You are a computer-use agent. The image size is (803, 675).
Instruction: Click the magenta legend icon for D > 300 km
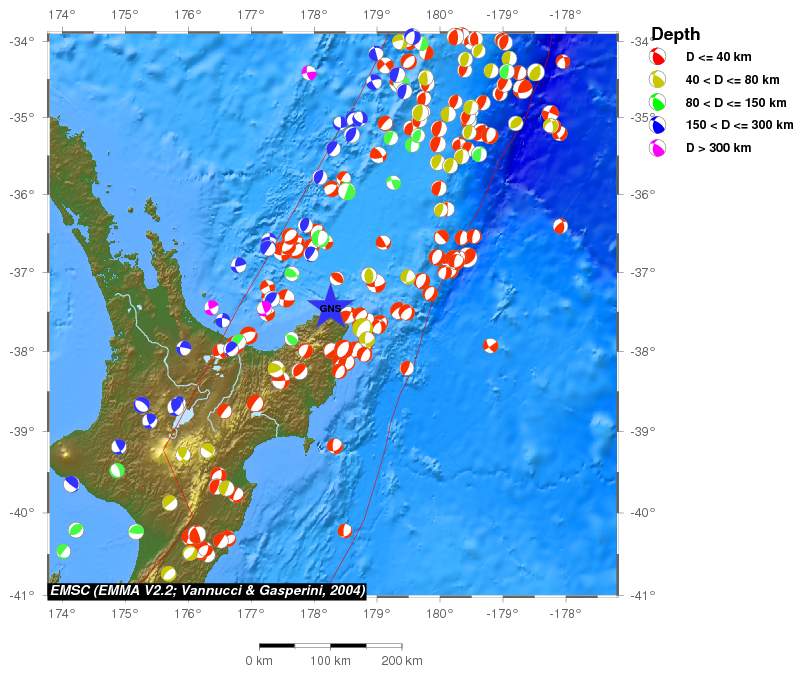coord(658,148)
